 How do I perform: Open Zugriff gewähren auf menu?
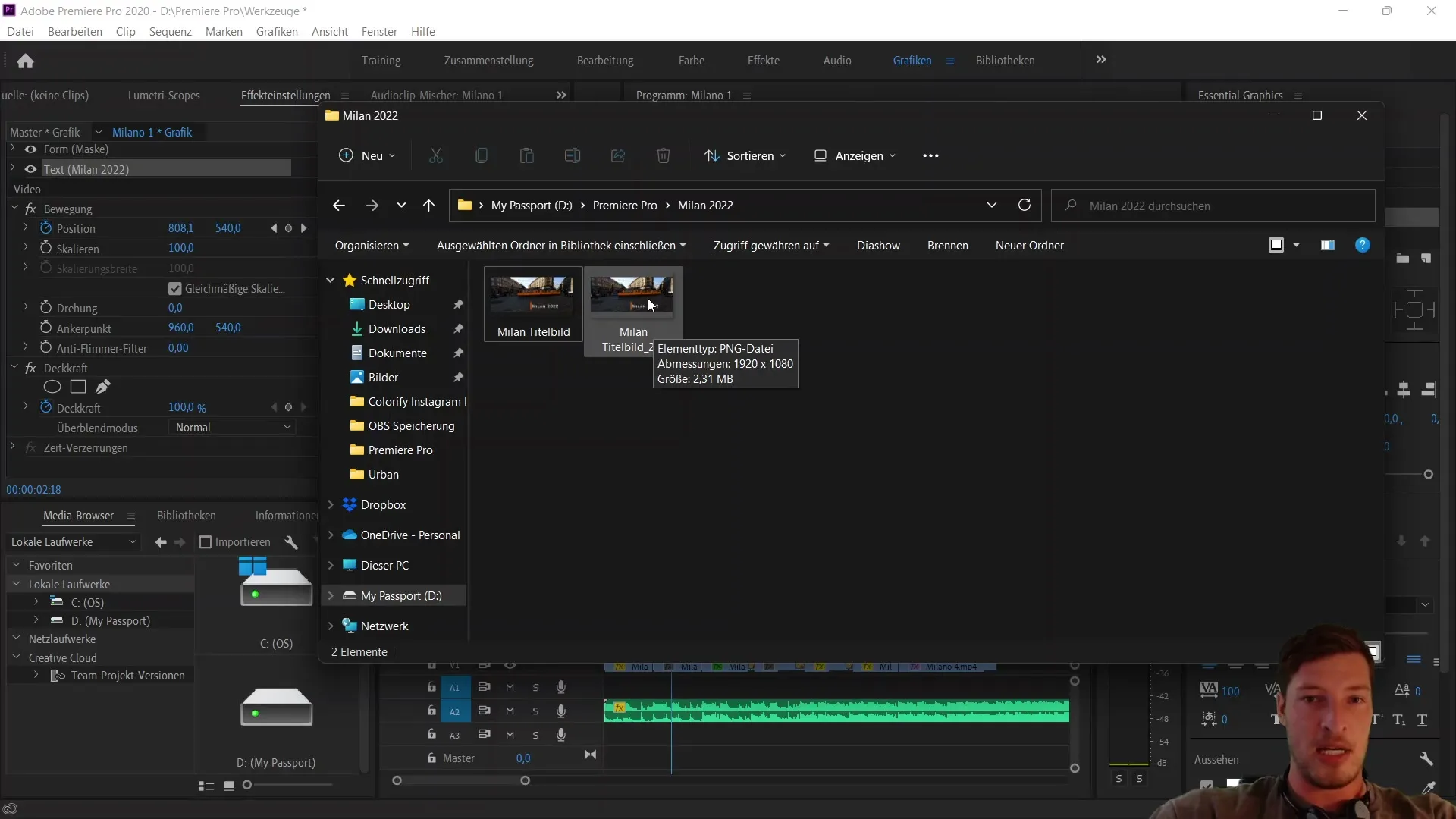[771, 246]
